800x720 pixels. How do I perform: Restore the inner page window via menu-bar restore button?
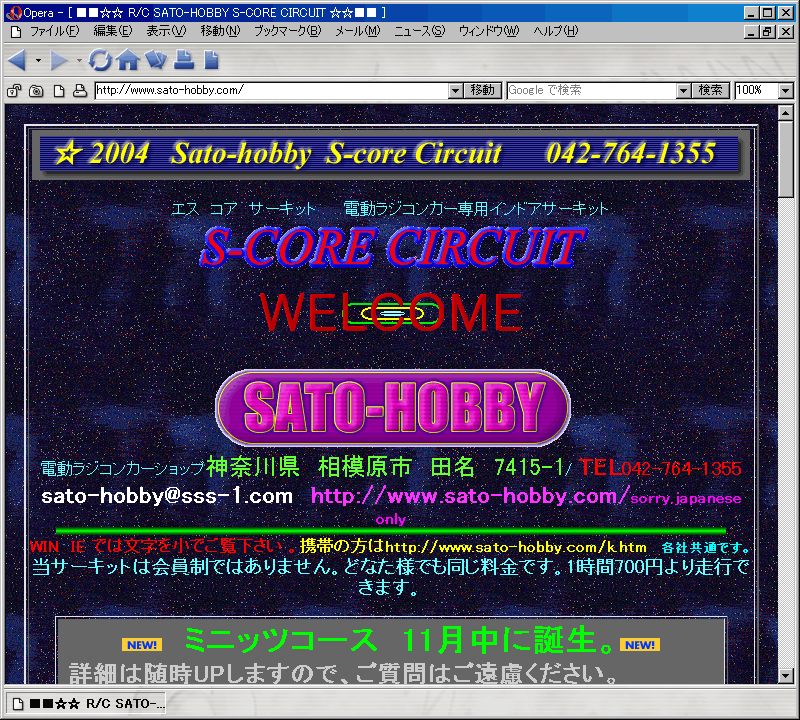pyautogui.click(x=767, y=32)
